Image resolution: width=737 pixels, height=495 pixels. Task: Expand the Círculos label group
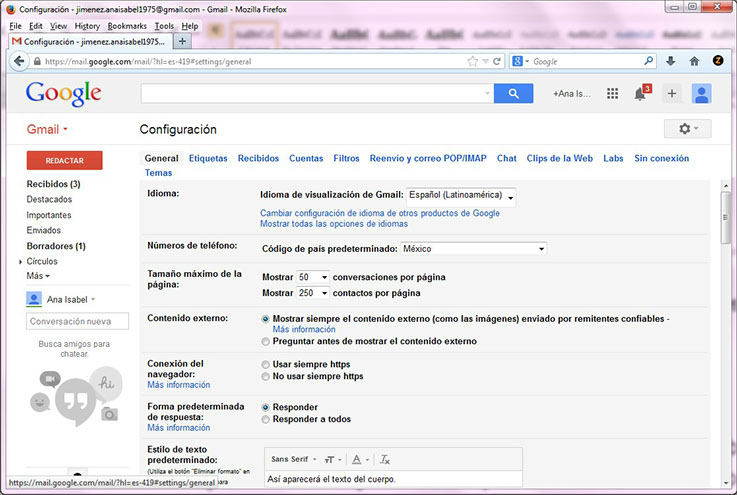[20, 262]
